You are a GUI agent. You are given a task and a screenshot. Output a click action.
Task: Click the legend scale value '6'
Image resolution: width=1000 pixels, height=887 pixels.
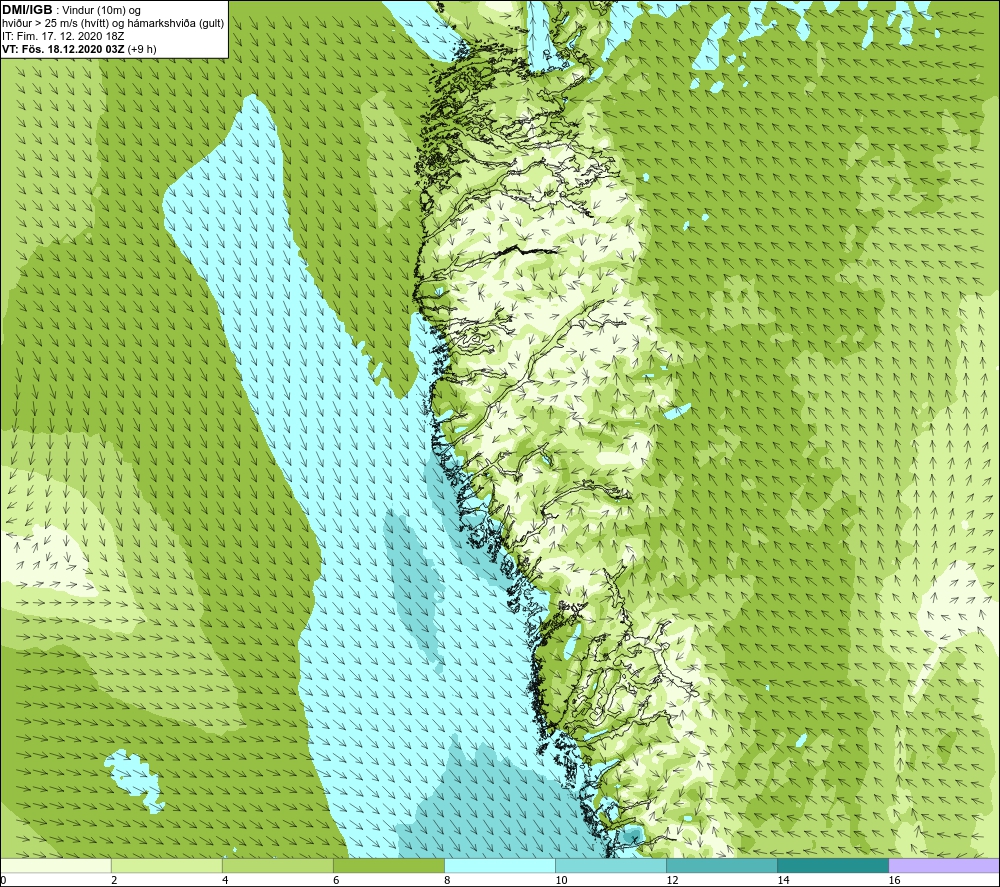click(x=336, y=880)
